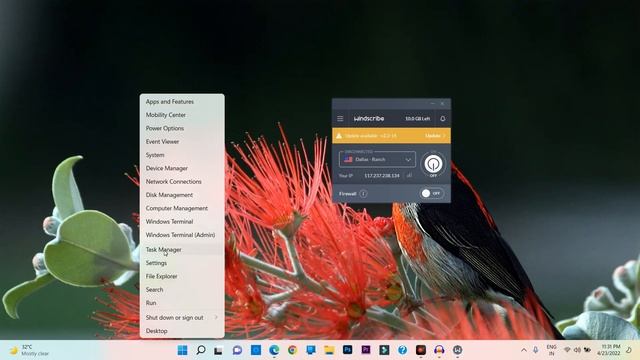Viewport: 640px width, 360px height.
Task: Turn on the Firewall switch
Action: coord(431,193)
